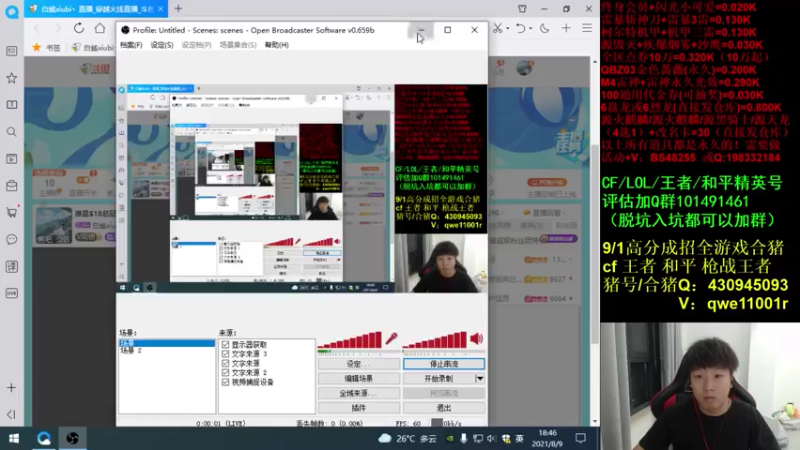800x450 pixels.
Task: Expand the dropdown next to the scissors icon
Action: (508, 29)
